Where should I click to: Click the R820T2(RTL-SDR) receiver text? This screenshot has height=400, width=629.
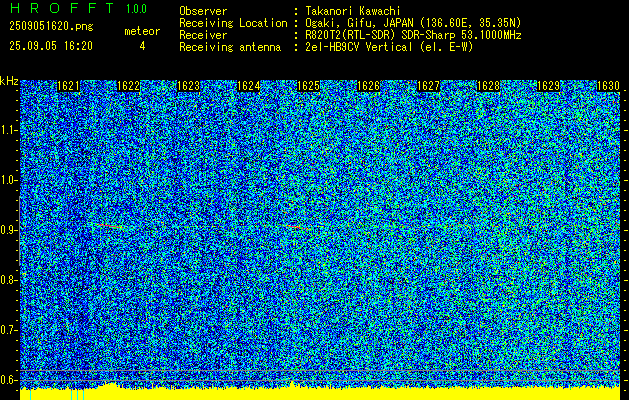pyautogui.click(x=413, y=35)
